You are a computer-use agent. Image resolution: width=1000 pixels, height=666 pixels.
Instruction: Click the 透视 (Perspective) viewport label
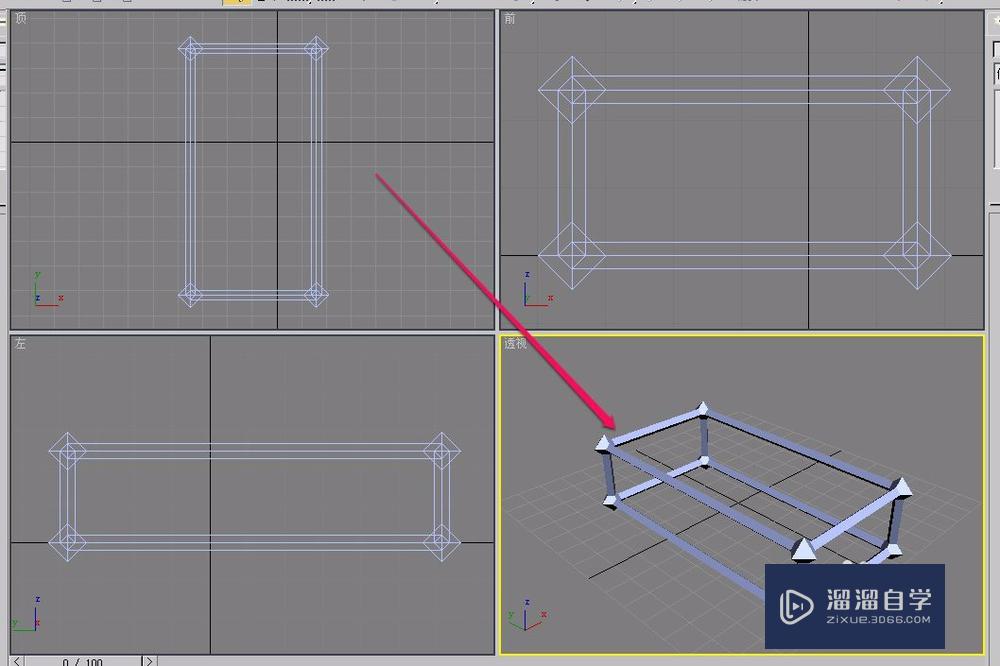click(515, 343)
